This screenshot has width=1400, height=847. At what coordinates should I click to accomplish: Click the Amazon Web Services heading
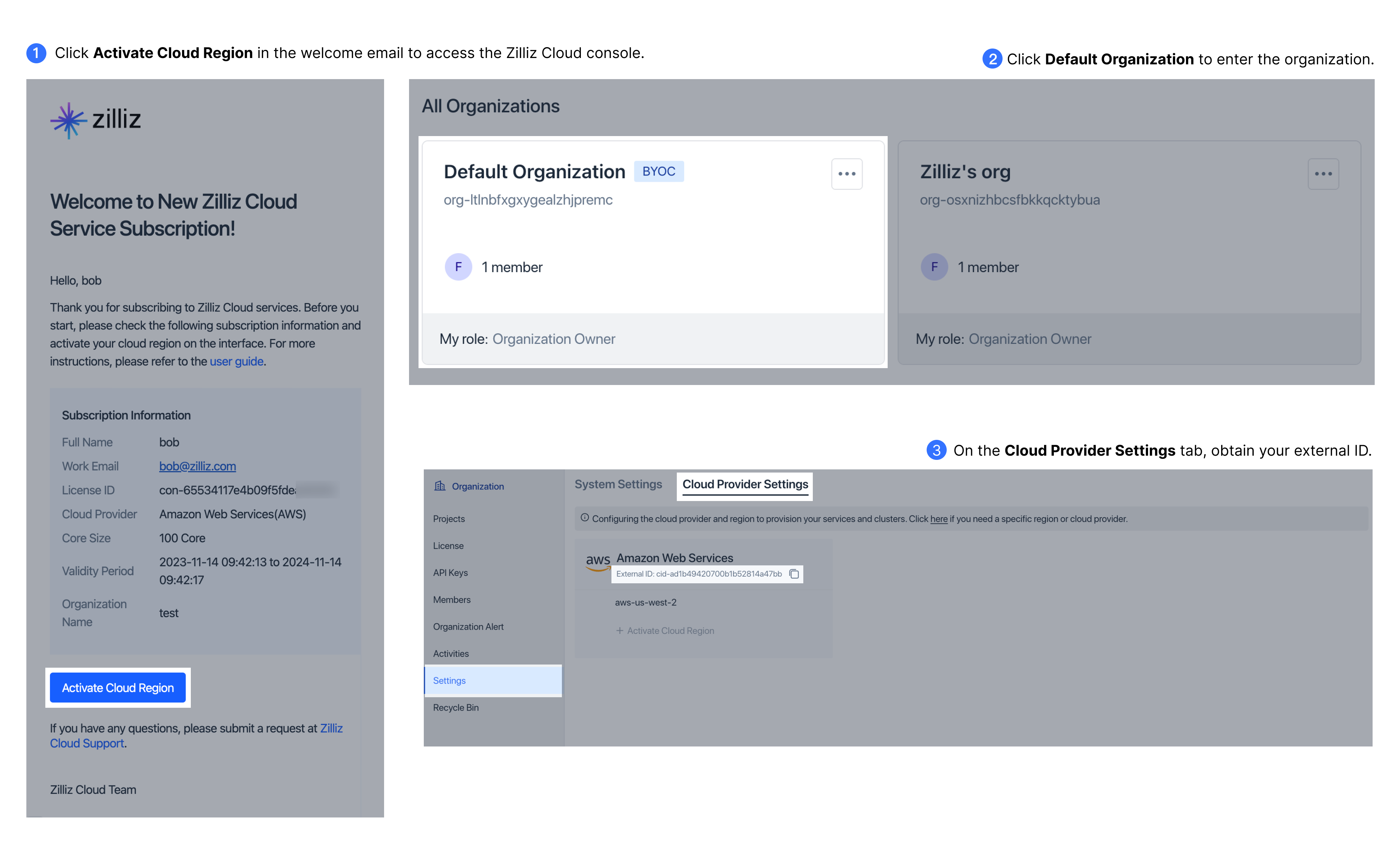tap(674, 558)
